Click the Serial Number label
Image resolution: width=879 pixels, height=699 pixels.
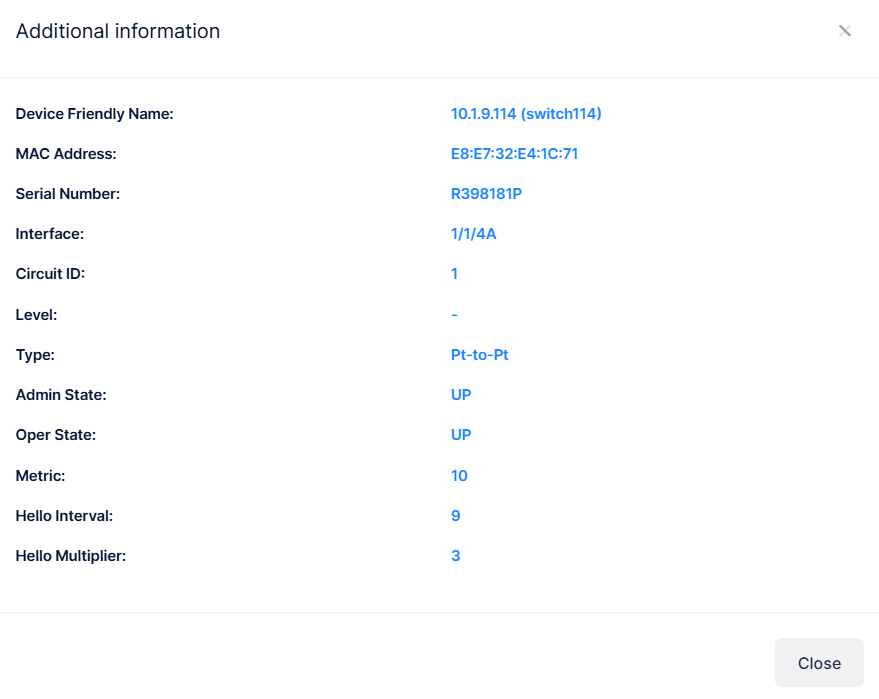(x=65, y=193)
